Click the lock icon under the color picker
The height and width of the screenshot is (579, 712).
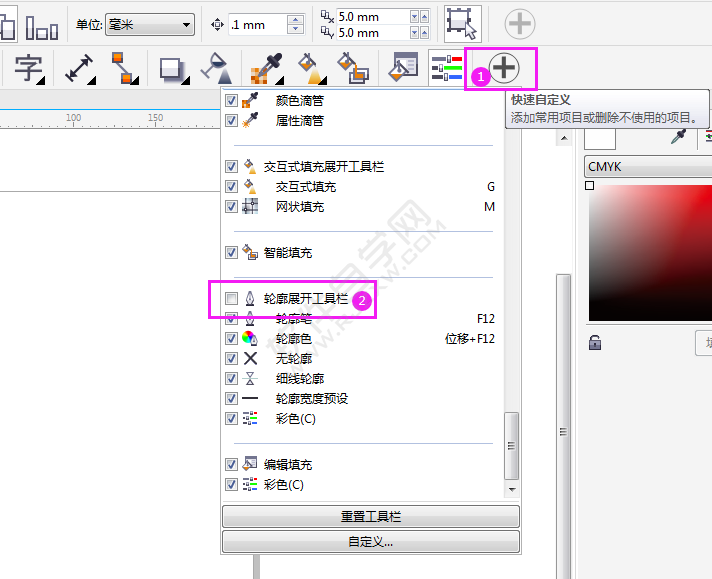click(595, 342)
